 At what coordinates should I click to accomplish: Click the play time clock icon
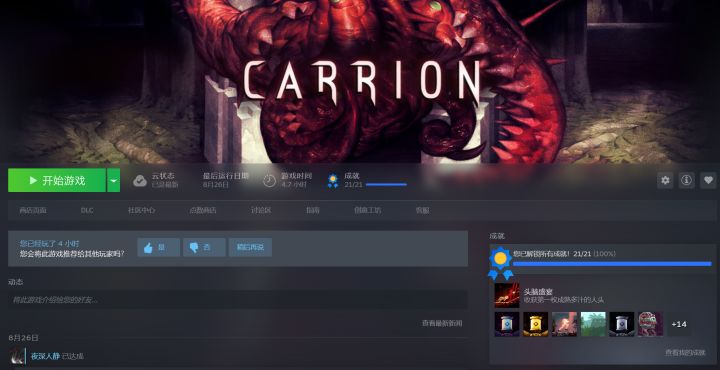coord(270,181)
